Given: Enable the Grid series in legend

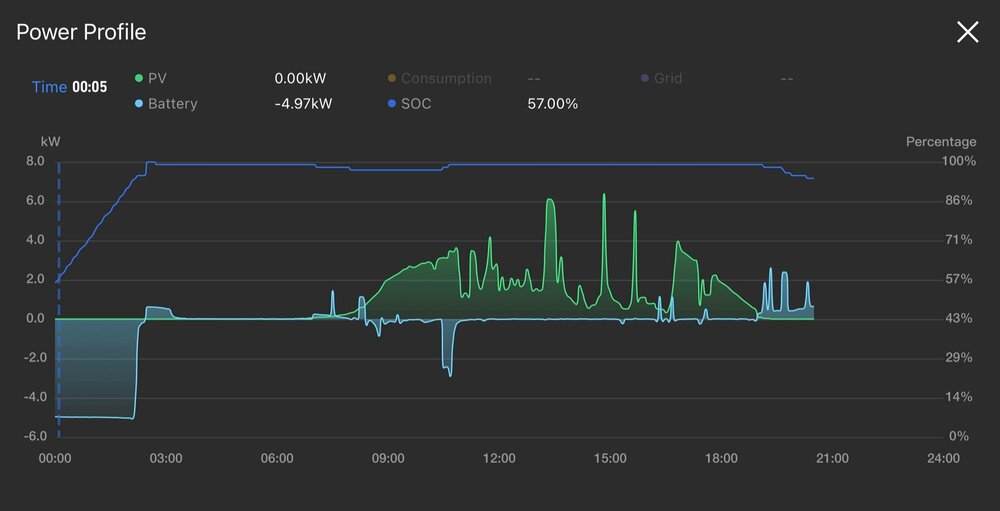Looking at the screenshot, I should pos(661,78).
